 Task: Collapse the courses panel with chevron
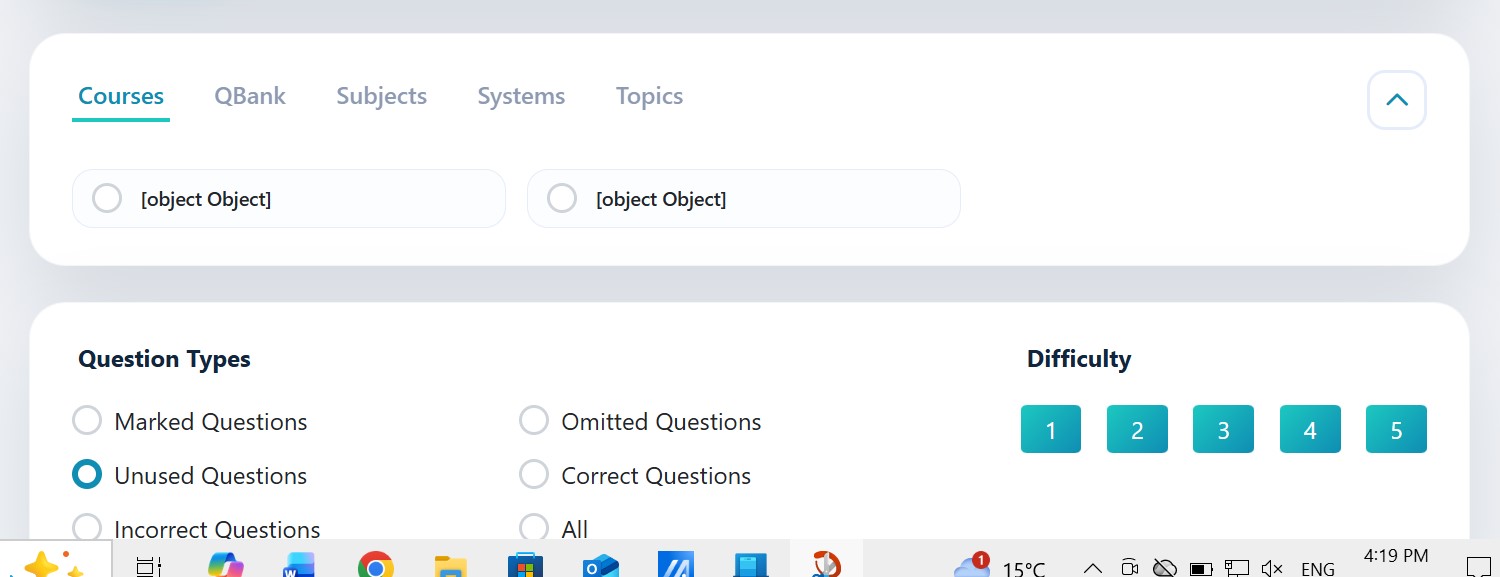click(1396, 100)
